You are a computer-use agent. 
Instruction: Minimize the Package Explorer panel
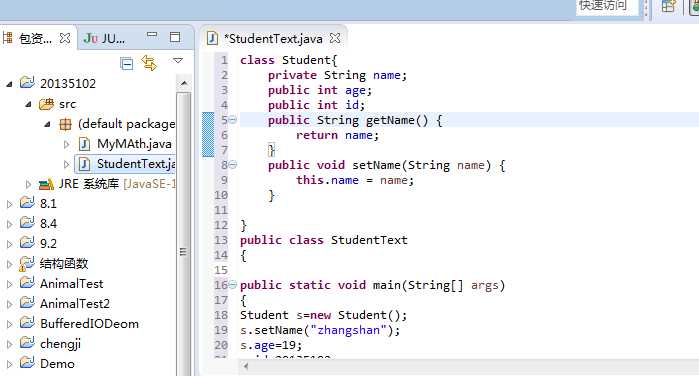pos(152,34)
